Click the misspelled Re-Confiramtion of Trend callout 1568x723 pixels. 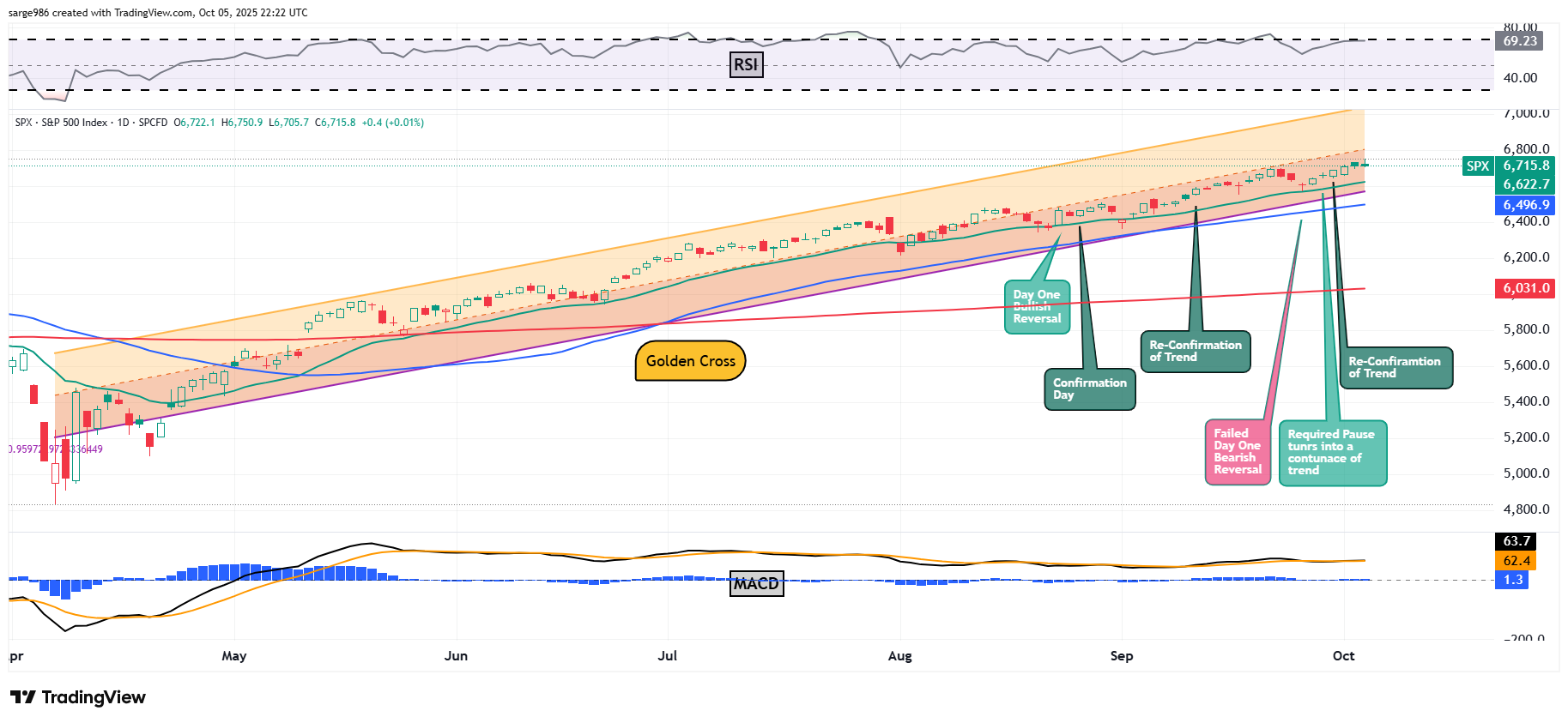pos(1395,367)
